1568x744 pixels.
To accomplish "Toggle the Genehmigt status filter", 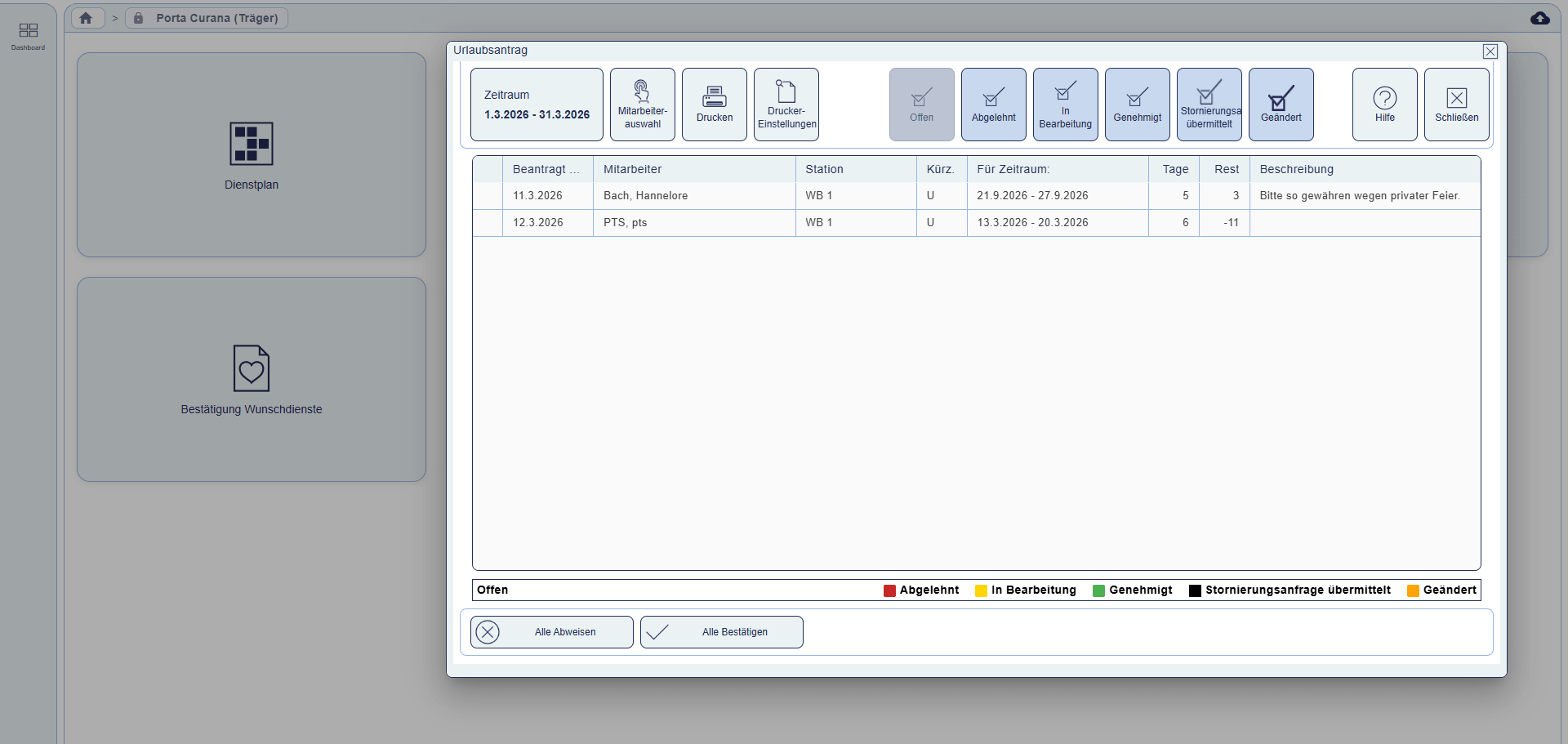I will point(1137,105).
